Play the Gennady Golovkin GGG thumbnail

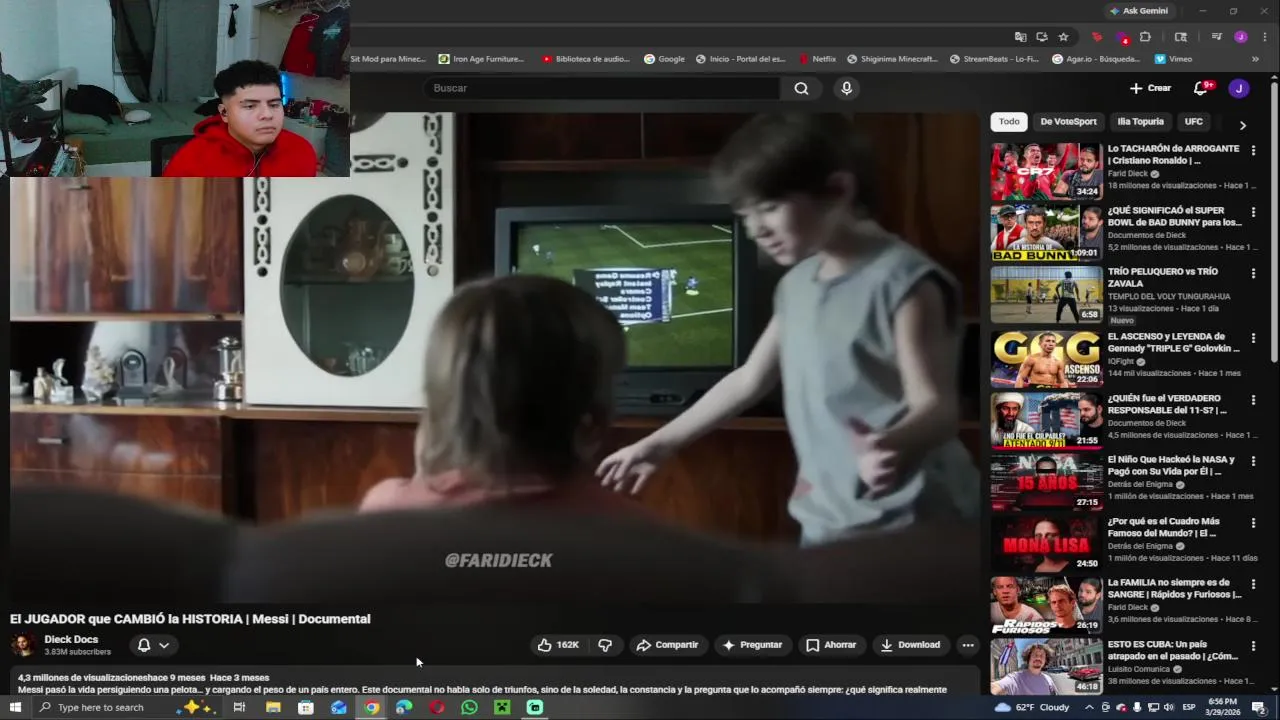(x=1046, y=359)
